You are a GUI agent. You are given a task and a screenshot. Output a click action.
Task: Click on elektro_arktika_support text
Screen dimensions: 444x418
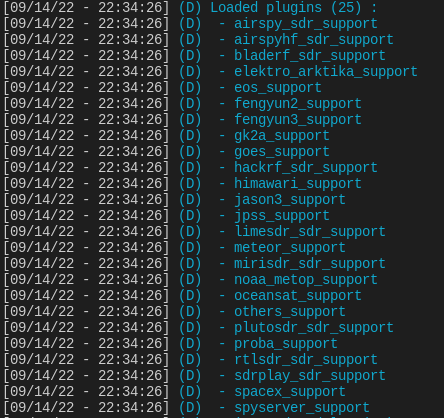[326, 72]
